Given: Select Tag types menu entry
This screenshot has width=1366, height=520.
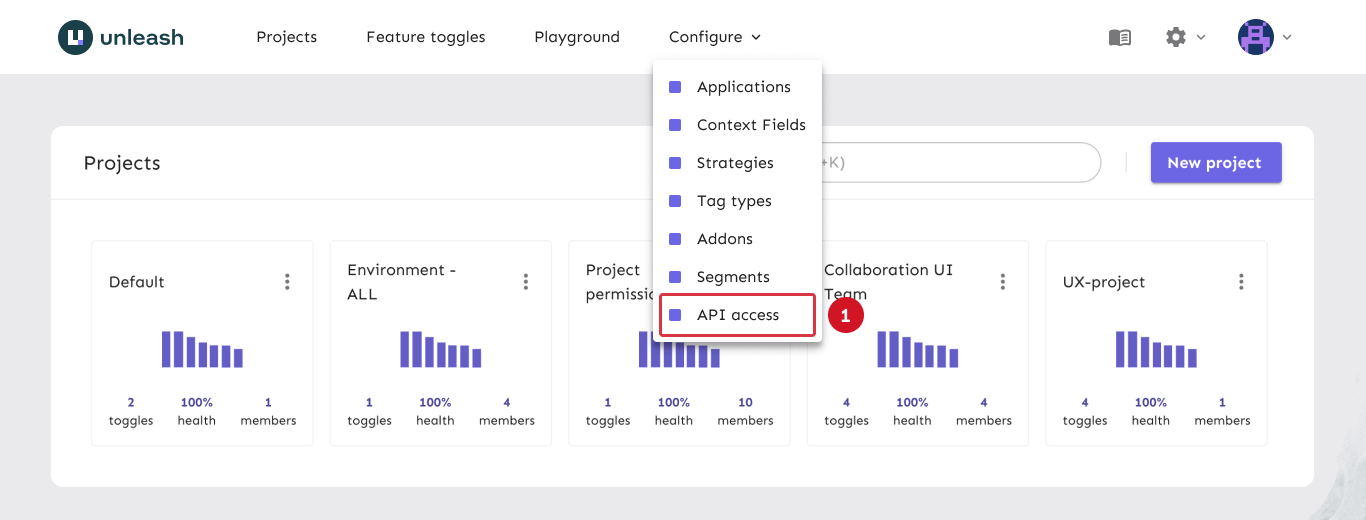Looking at the screenshot, I should point(734,201).
